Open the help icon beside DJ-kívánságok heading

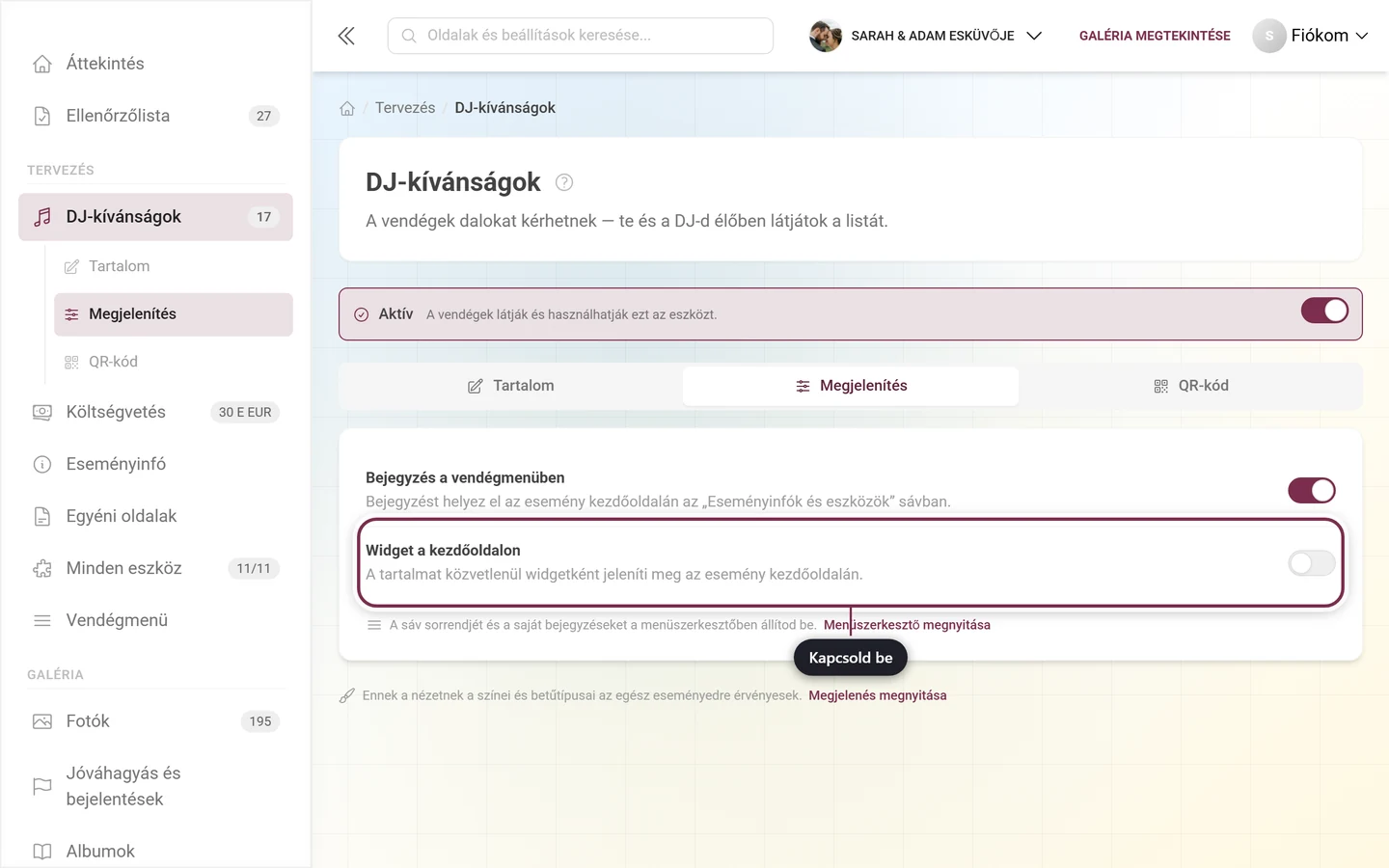point(564,182)
